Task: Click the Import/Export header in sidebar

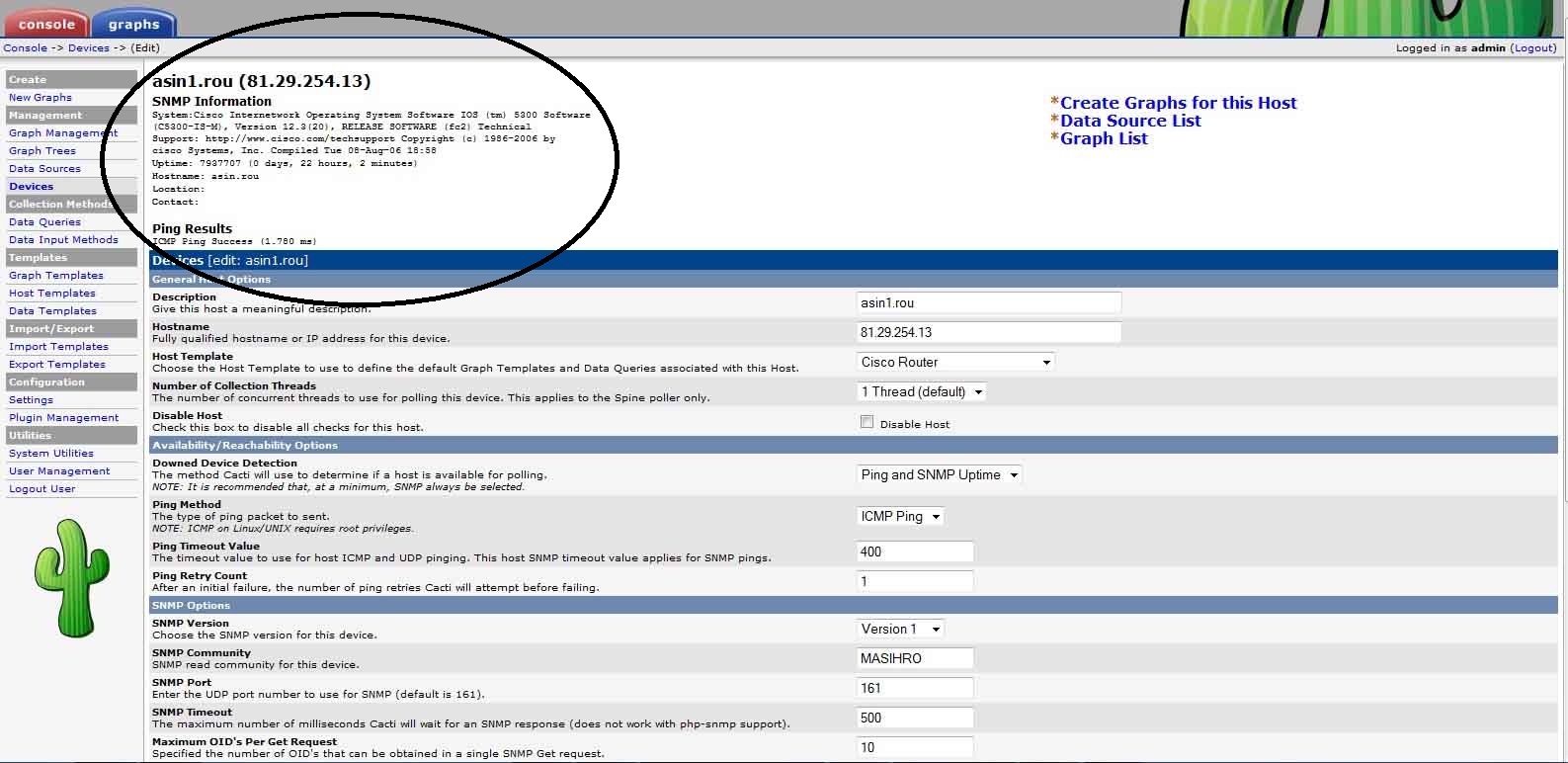Action: [x=71, y=329]
